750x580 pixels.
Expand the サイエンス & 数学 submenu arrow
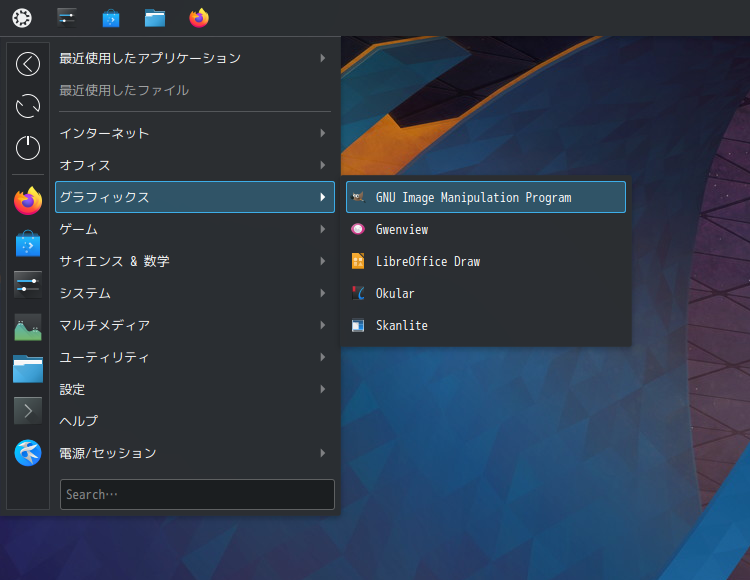323,261
